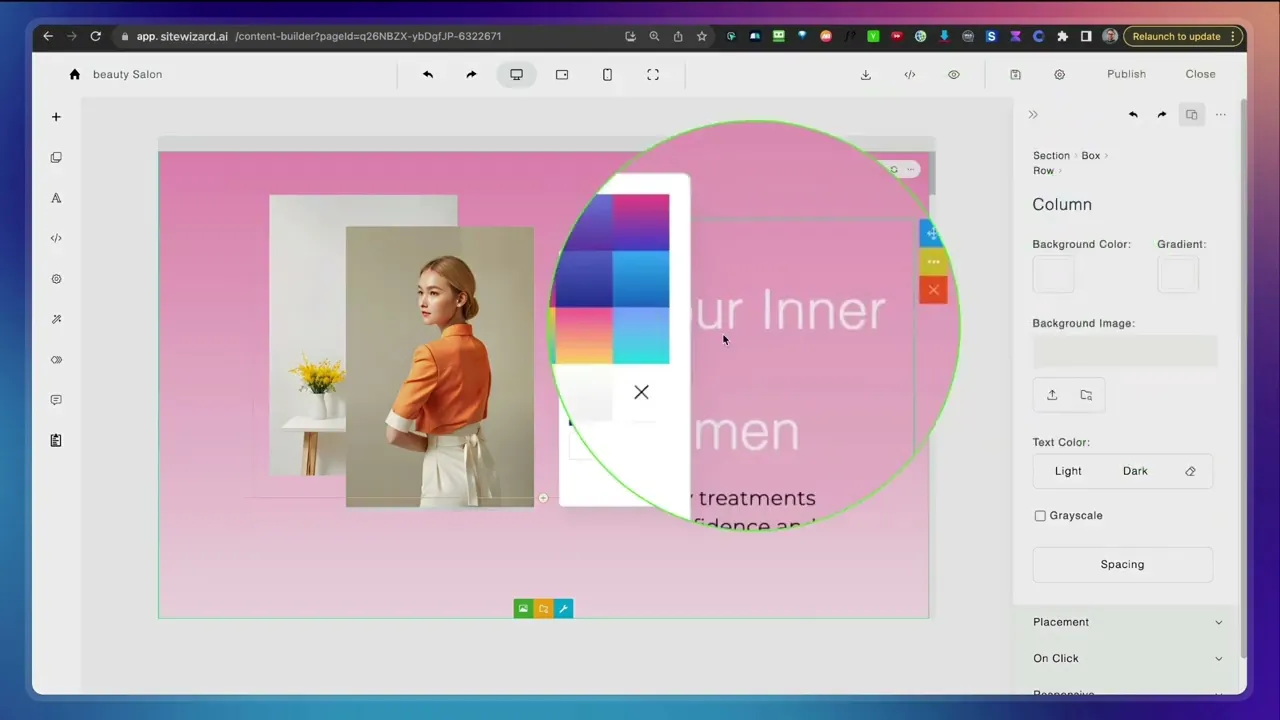The width and height of the screenshot is (1280, 720).
Task: Open code snippet icon in left sidebar
Action: (56, 238)
